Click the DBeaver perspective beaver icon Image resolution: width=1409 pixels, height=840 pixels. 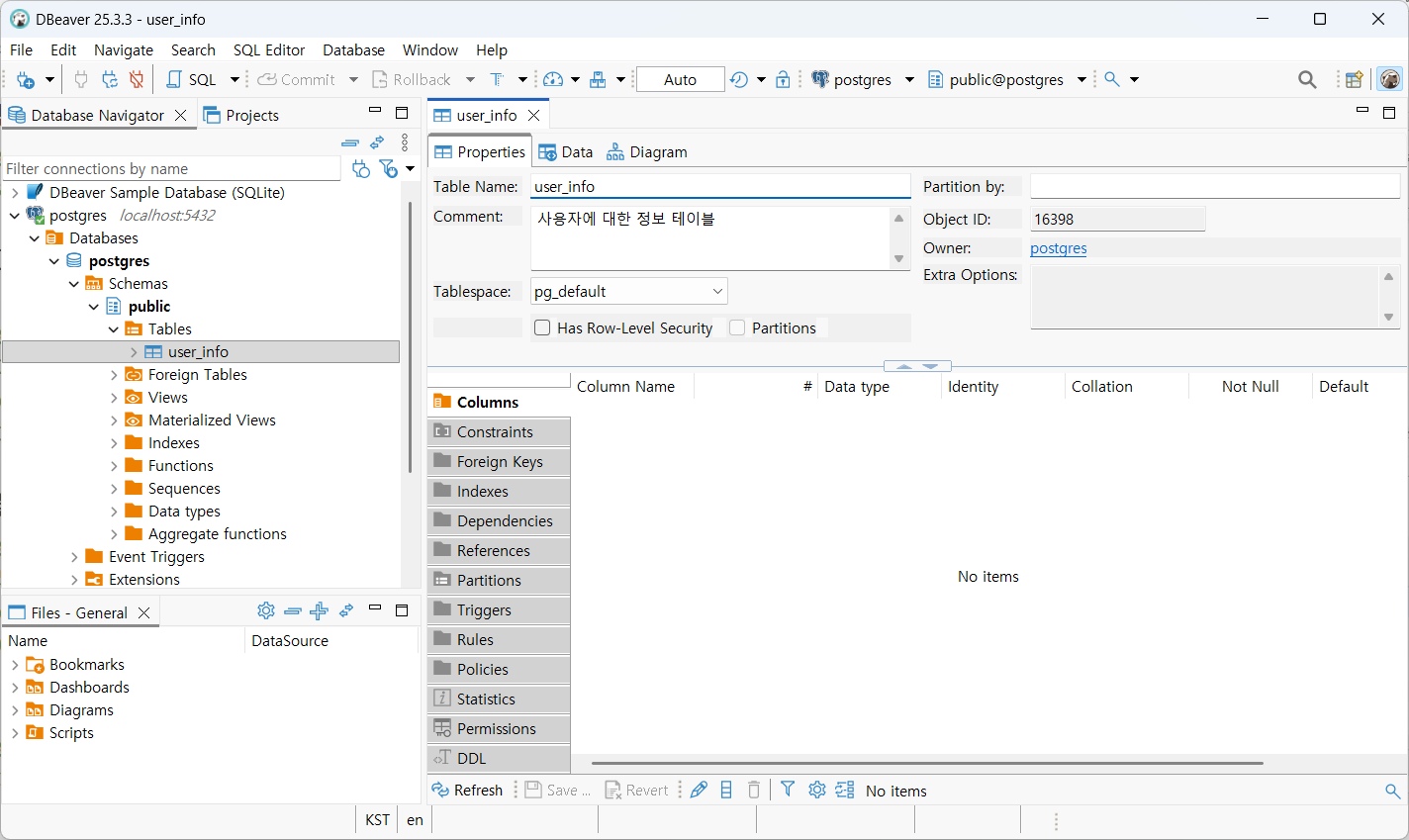click(1390, 79)
